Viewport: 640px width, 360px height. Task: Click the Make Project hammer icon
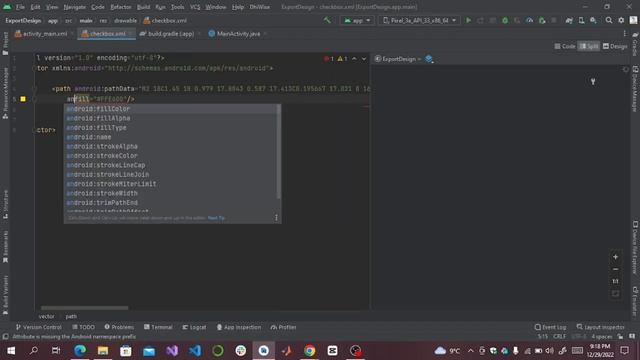pyautogui.click(x=327, y=20)
